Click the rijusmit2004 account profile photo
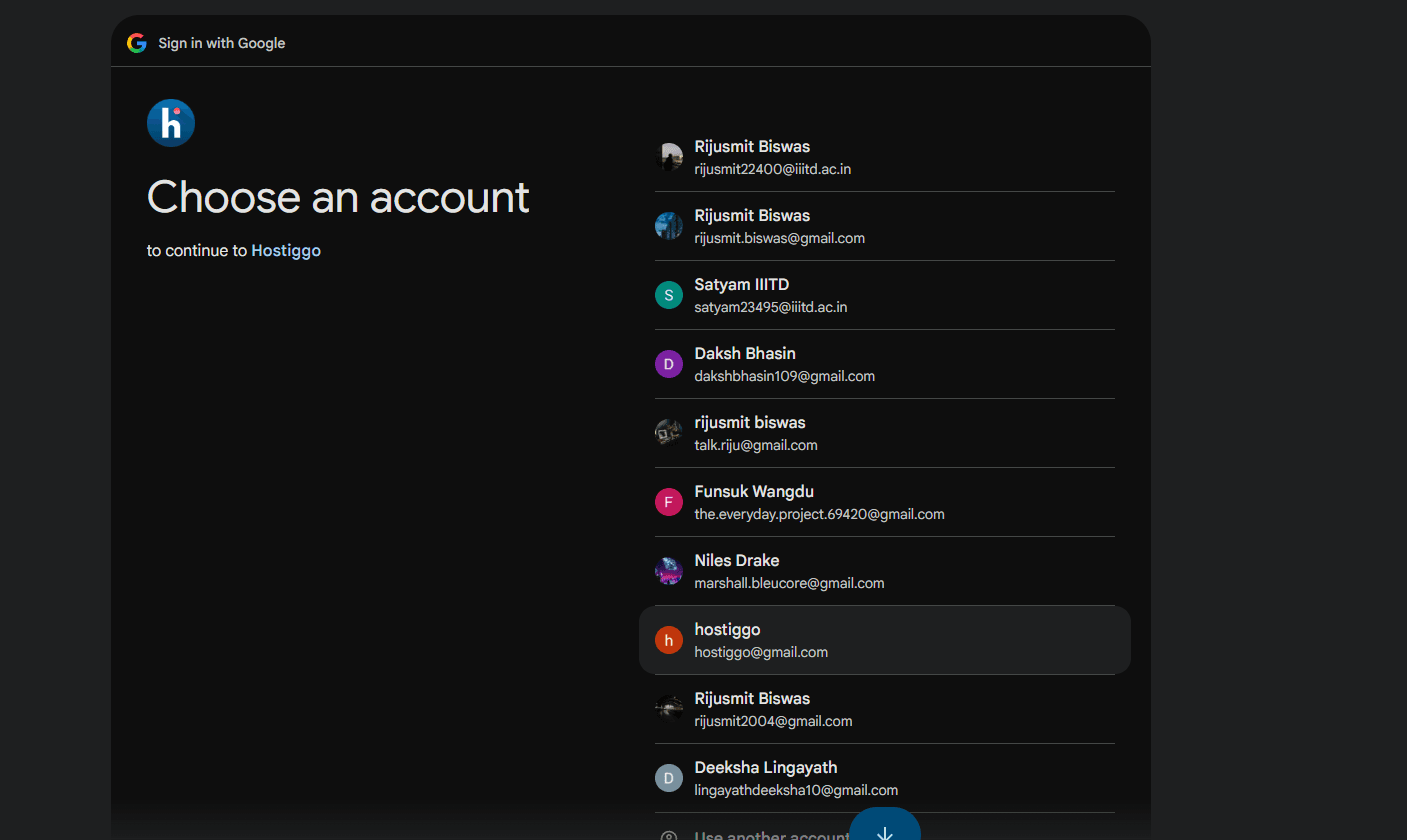1407x840 pixels. 669,709
